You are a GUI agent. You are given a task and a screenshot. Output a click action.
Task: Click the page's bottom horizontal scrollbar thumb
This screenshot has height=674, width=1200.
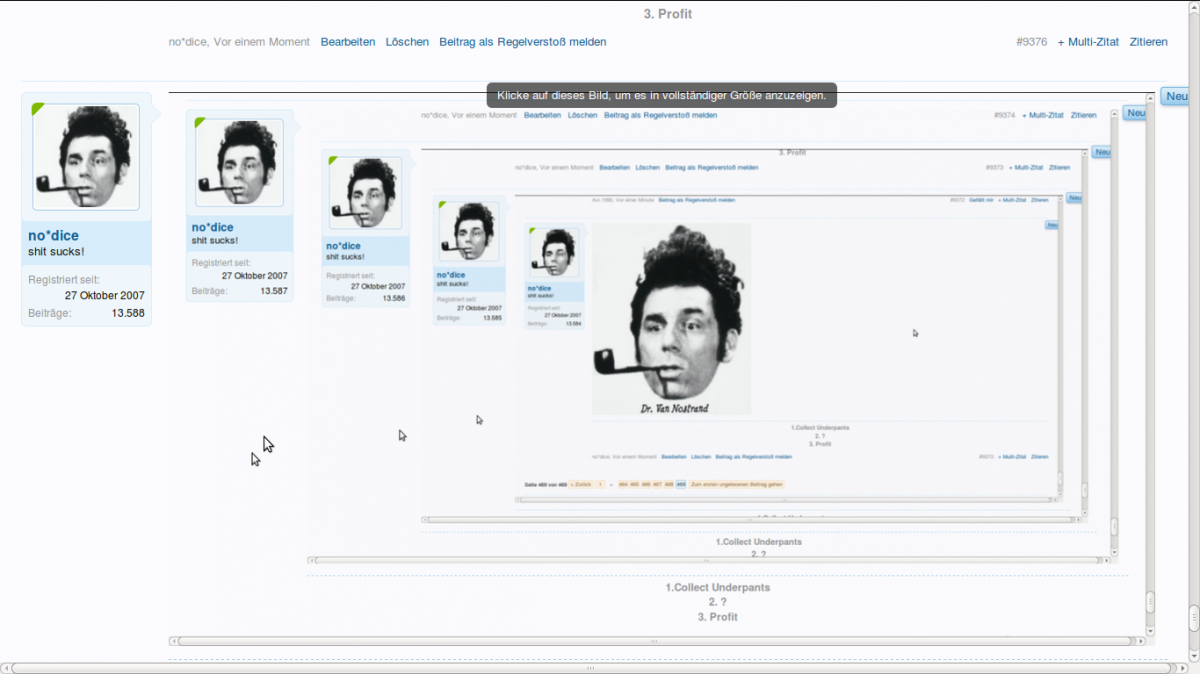(x=590, y=667)
